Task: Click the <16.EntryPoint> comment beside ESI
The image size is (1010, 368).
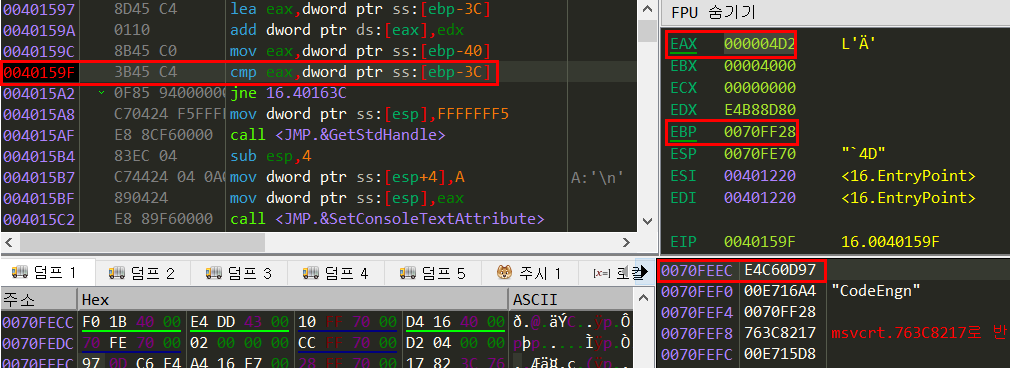Action: (908, 176)
